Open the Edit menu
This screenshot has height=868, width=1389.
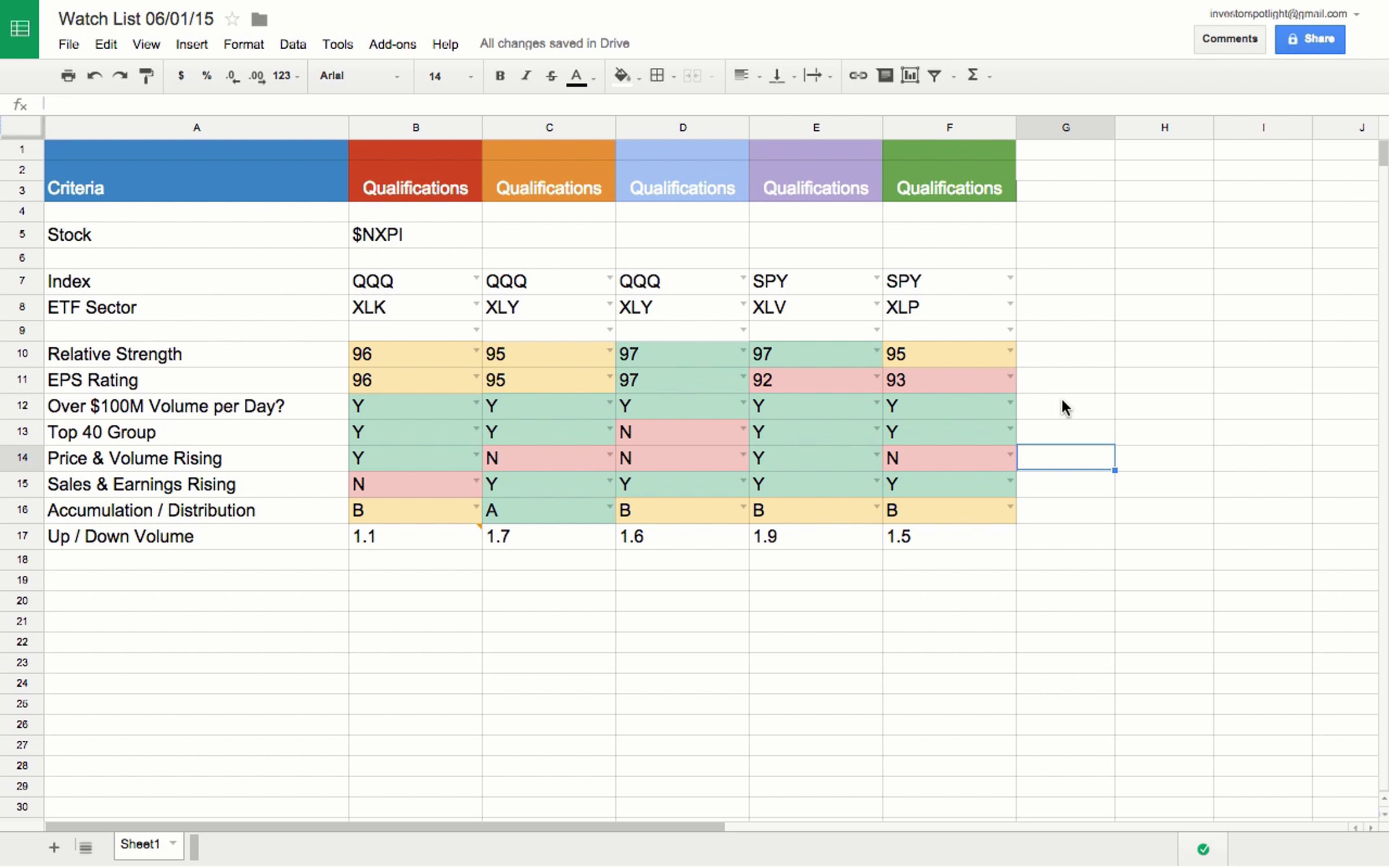click(x=106, y=44)
